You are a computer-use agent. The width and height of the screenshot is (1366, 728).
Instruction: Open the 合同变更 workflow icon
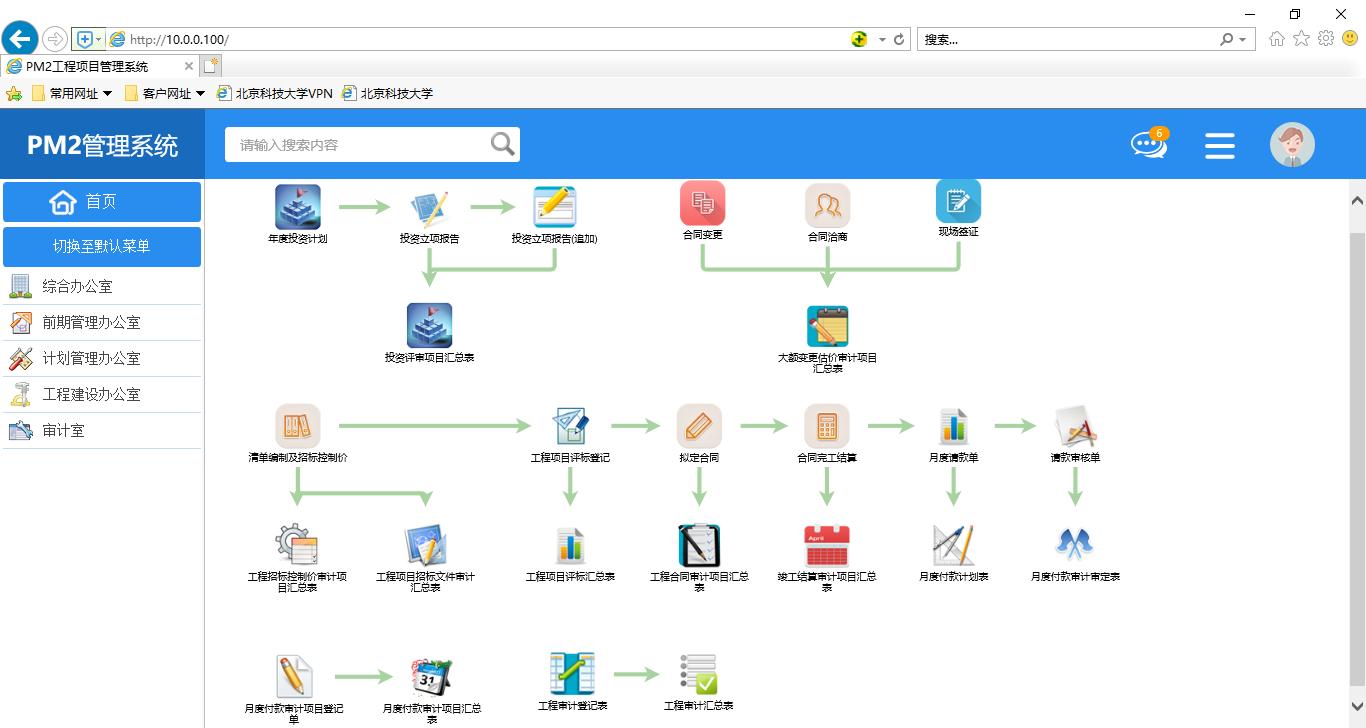(x=702, y=204)
